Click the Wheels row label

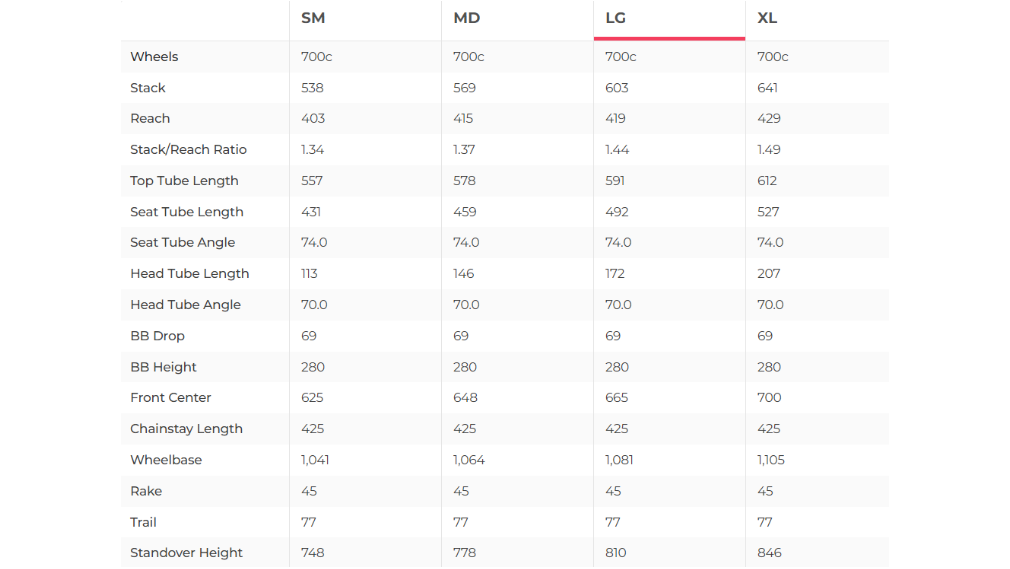click(x=154, y=57)
